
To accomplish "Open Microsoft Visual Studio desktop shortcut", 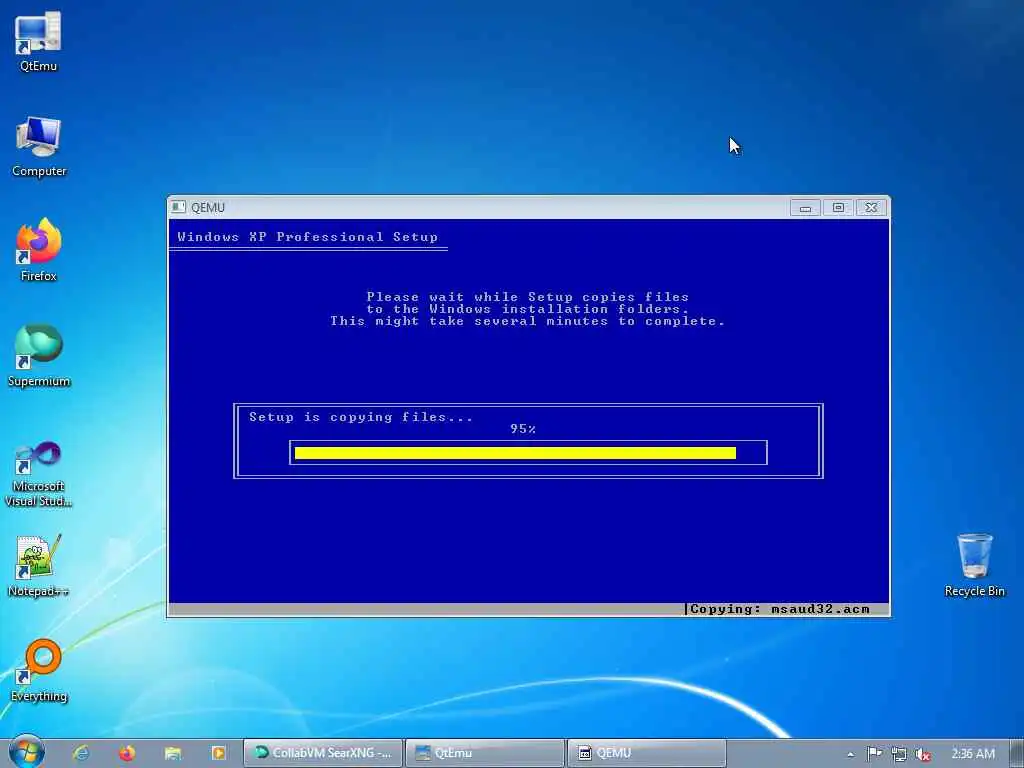I will click(39, 474).
